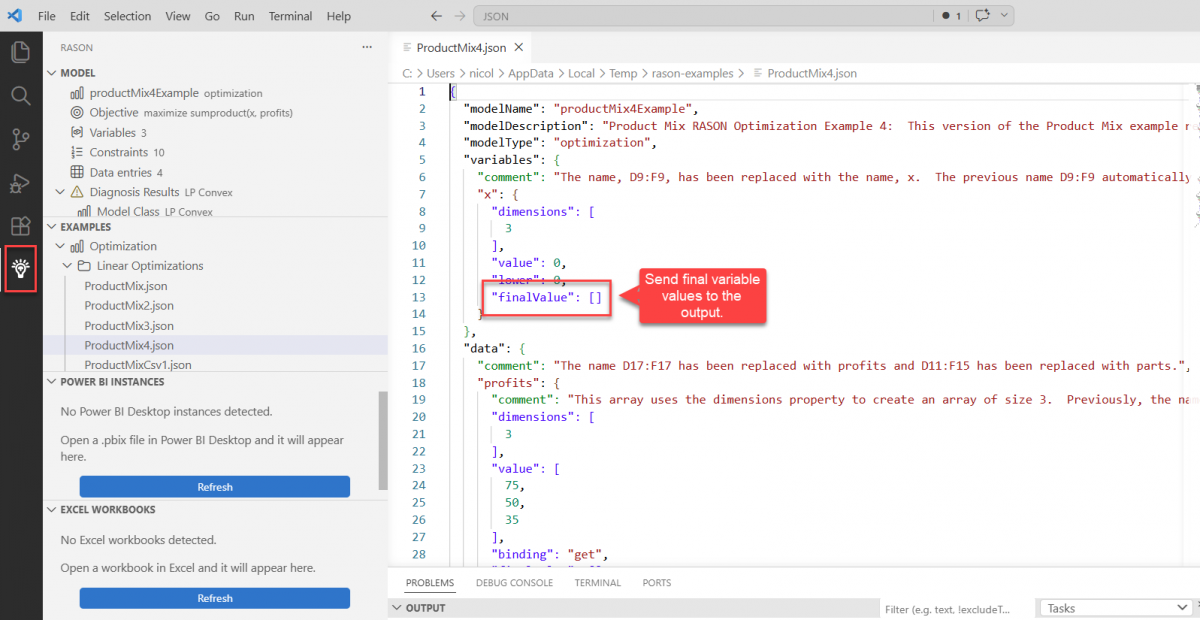Open the Terminal menu
This screenshot has height=620, width=1200.
pyautogui.click(x=291, y=16)
